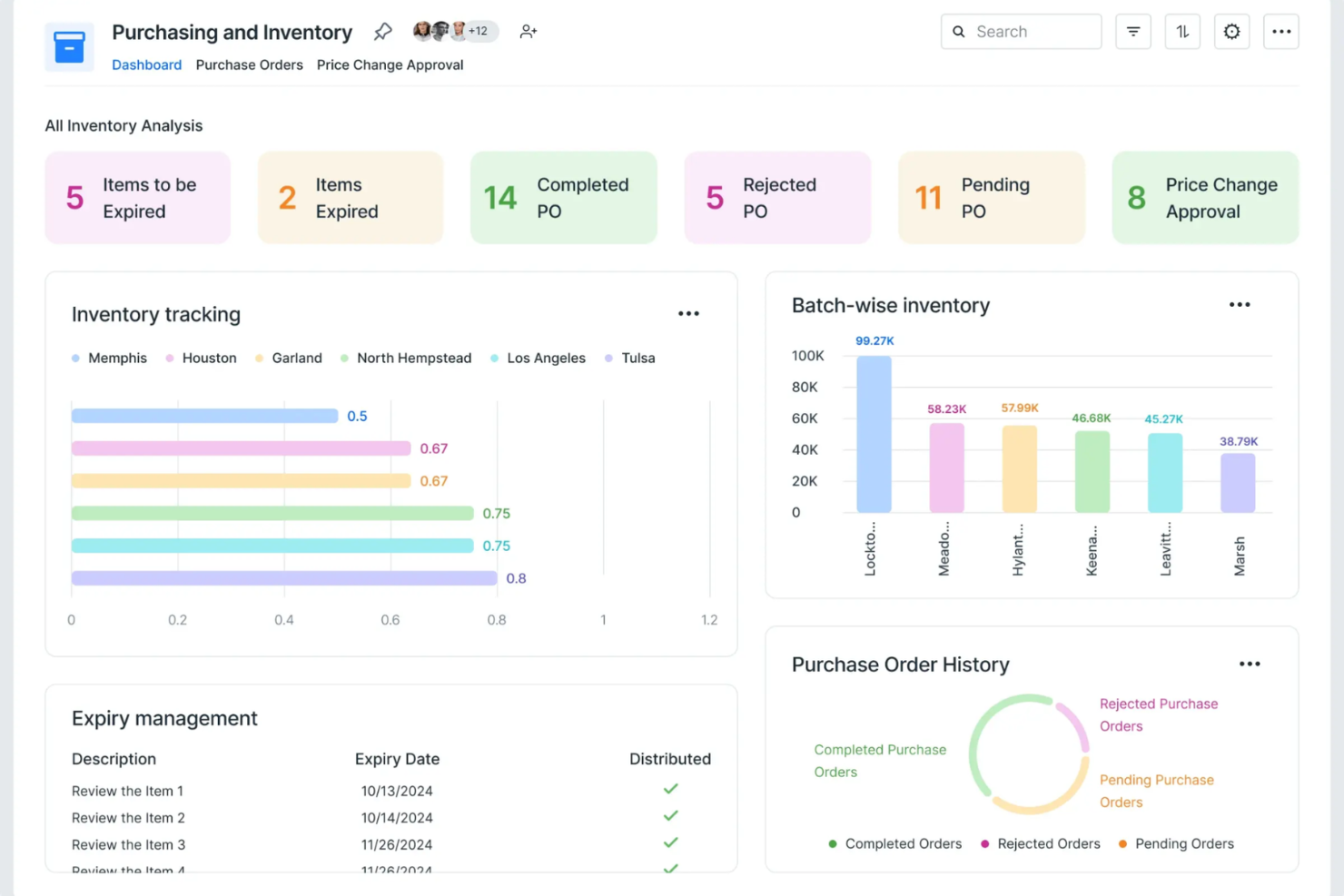Click the 10/14/2024 expiry date
The width and height of the screenshot is (1344, 896).
coord(397,817)
